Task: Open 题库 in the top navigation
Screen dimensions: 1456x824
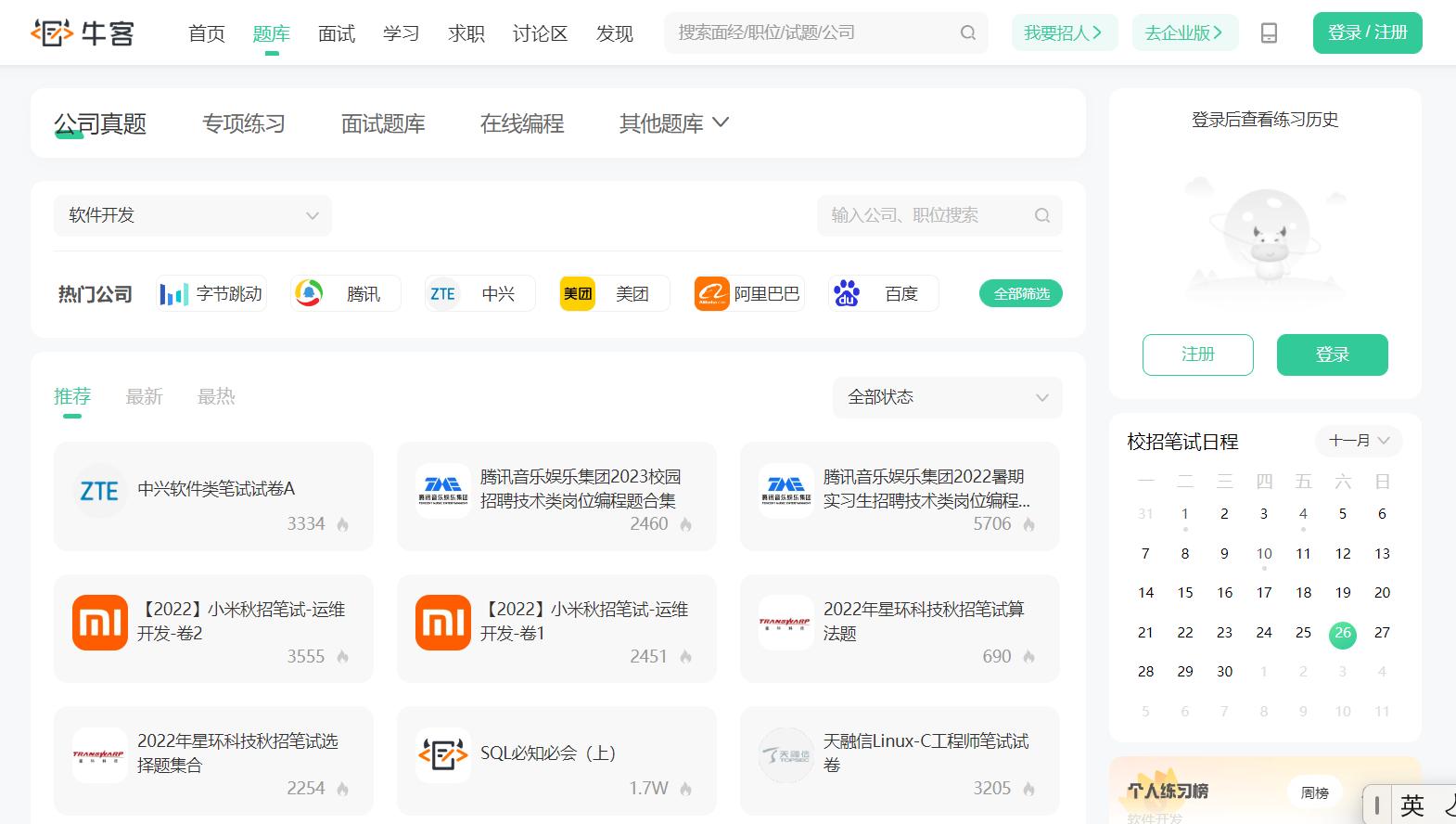Action: pyautogui.click(x=272, y=33)
